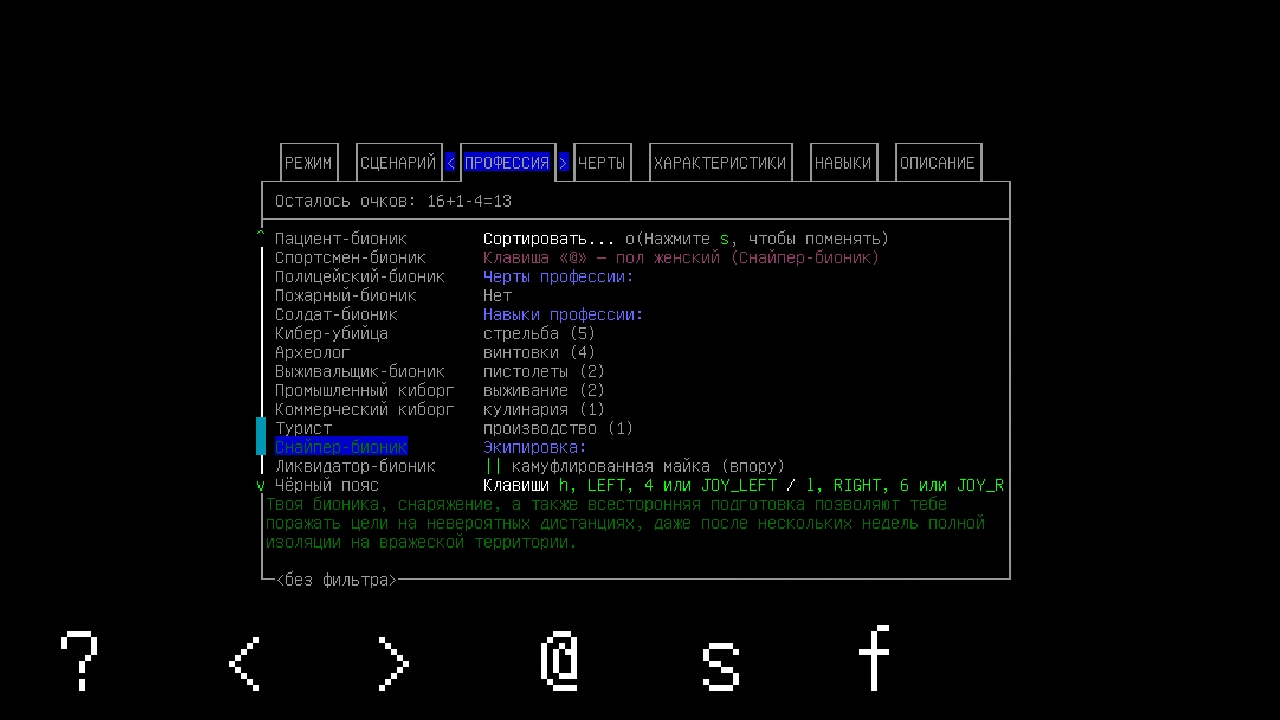Screen dimensions: 1280x720
Task: Open the РЕЖИМ tab
Action: point(308,163)
